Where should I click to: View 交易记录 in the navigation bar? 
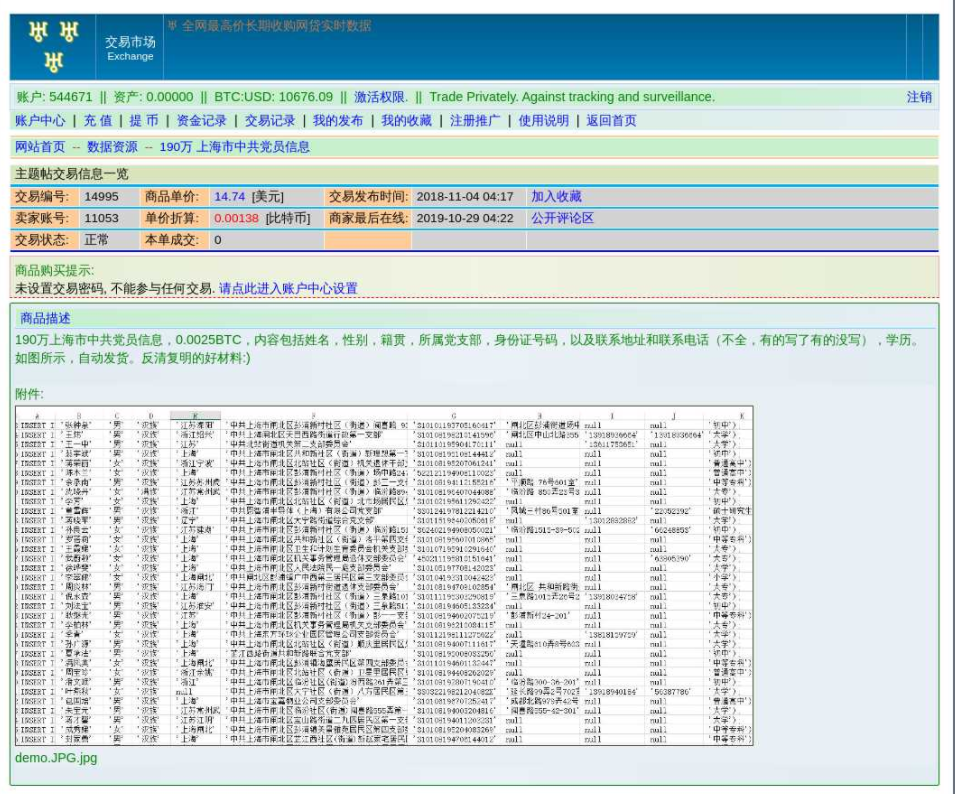270,121
